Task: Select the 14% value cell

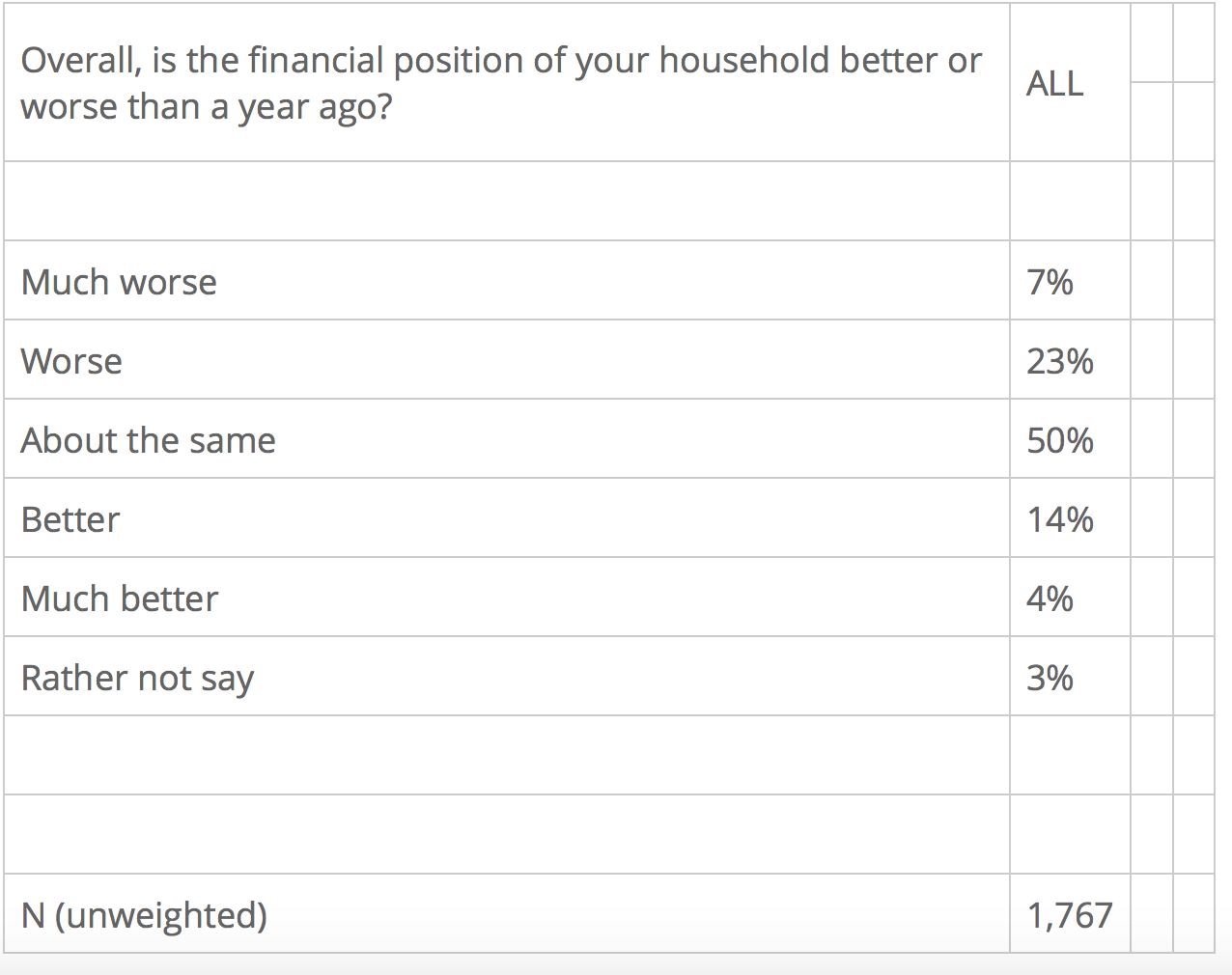Action: click(1060, 519)
